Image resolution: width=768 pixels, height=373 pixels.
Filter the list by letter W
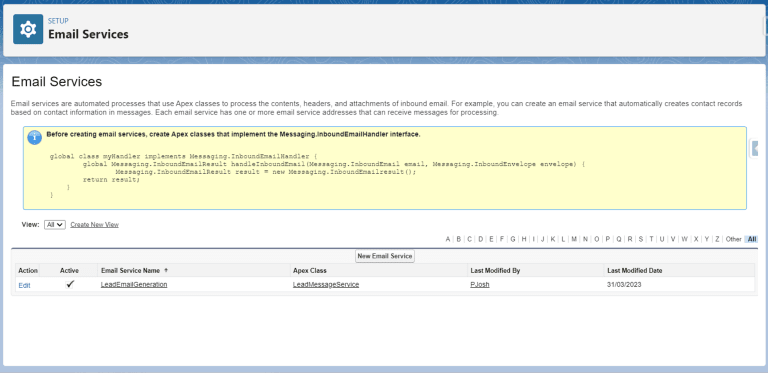(685, 239)
